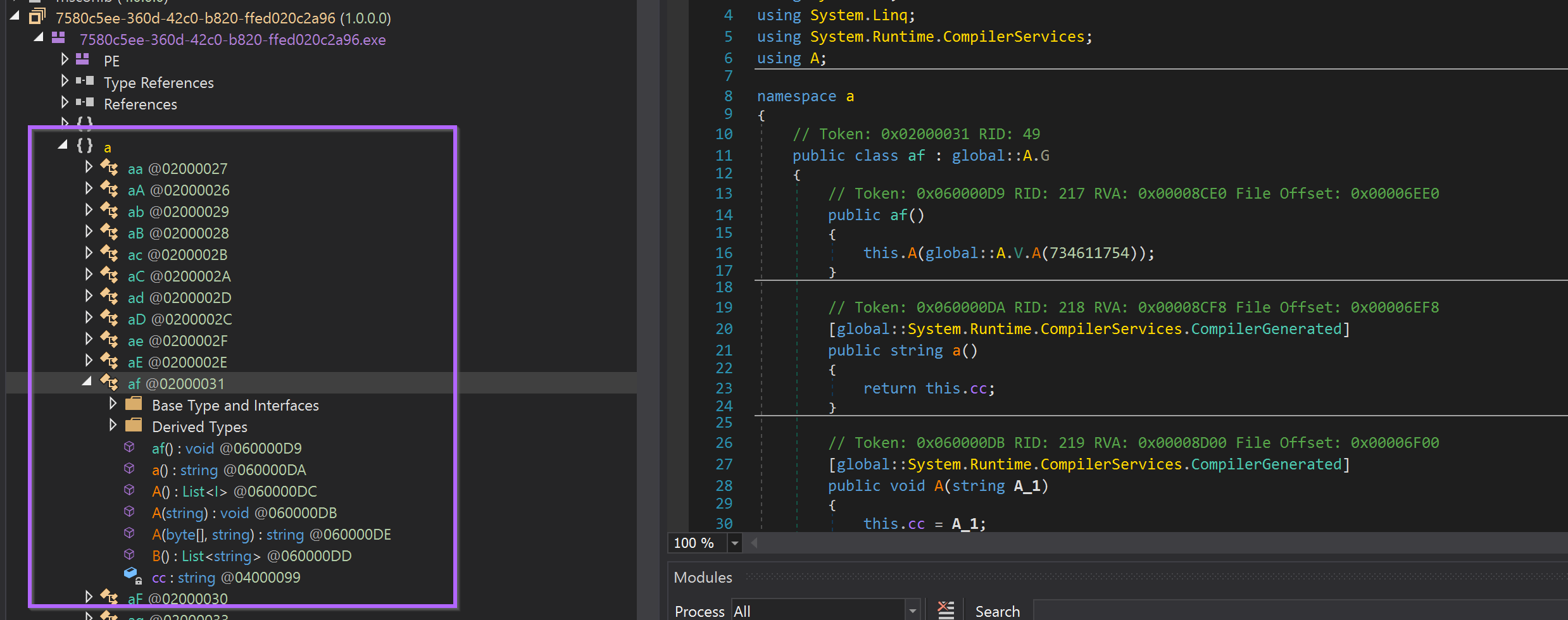Screen dimensions: 1568x620
Task: Click the af base type G on line 11
Action: (x=1044, y=156)
